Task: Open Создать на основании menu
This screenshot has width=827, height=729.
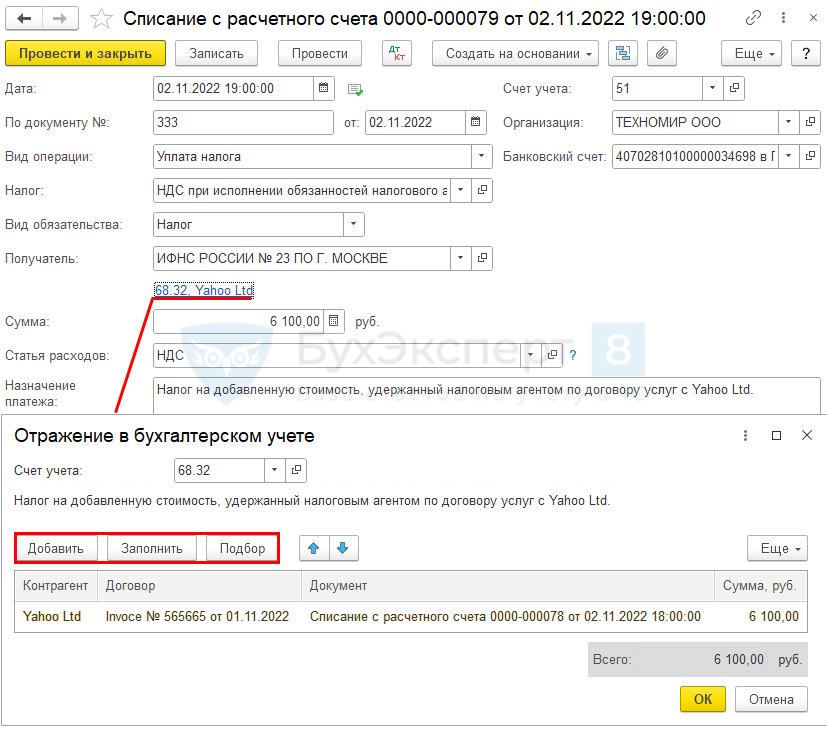Action: pyautogui.click(x=515, y=54)
